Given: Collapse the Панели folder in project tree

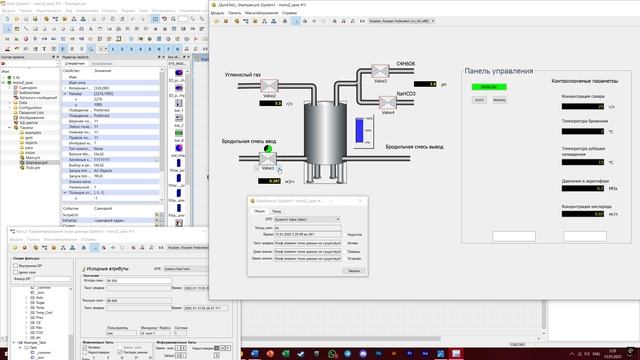Looking at the screenshot, I should click(10, 127).
